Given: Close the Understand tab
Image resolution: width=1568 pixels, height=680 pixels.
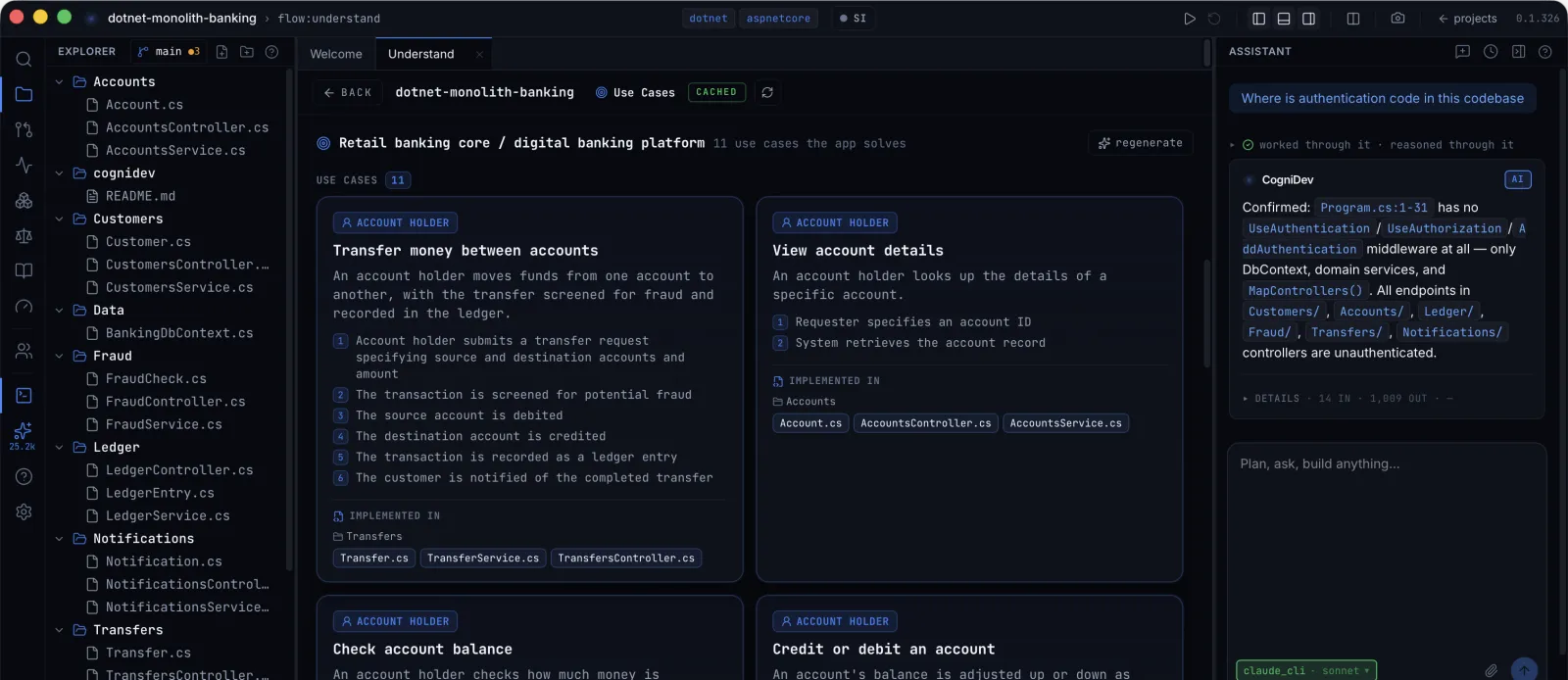Looking at the screenshot, I should pyautogui.click(x=479, y=55).
